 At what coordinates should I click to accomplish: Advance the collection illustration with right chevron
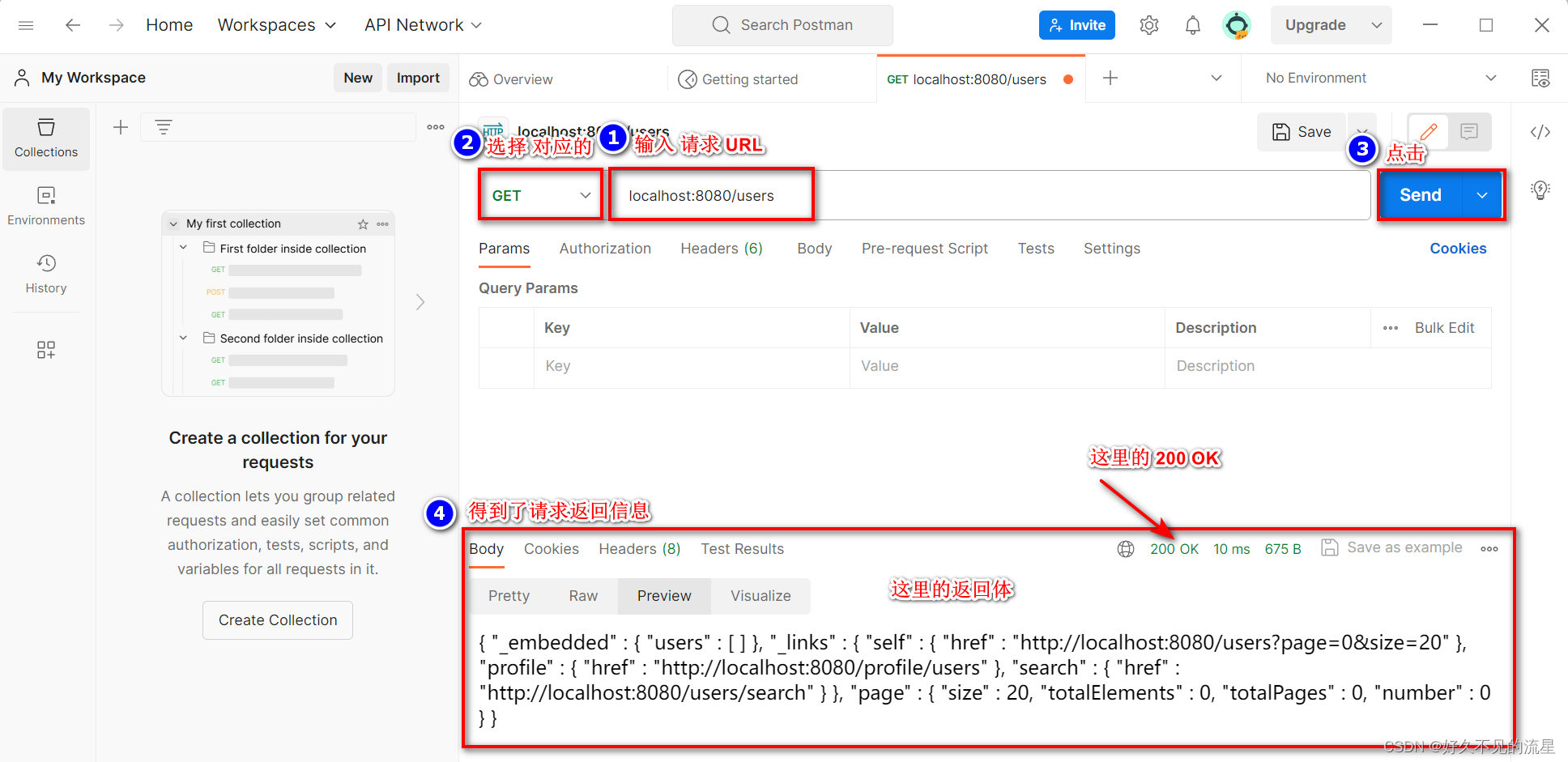click(x=420, y=302)
